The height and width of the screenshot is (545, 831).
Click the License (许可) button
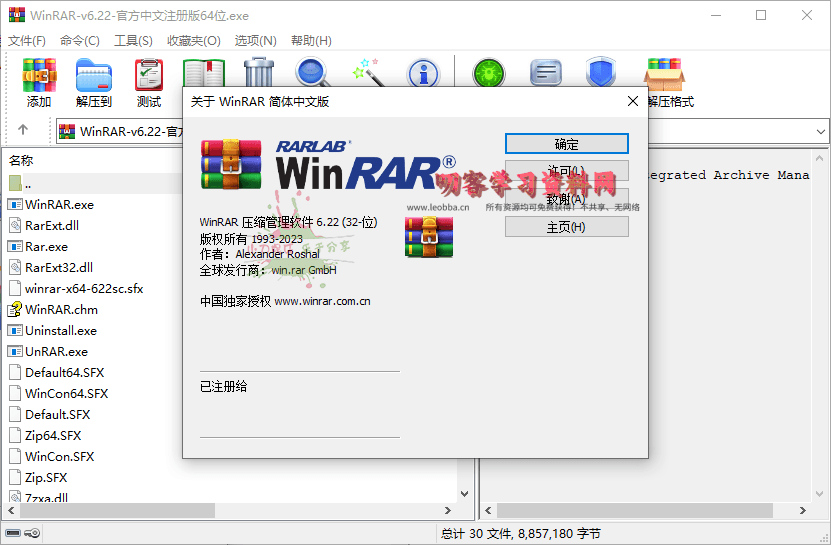pyautogui.click(x=567, y=171)
